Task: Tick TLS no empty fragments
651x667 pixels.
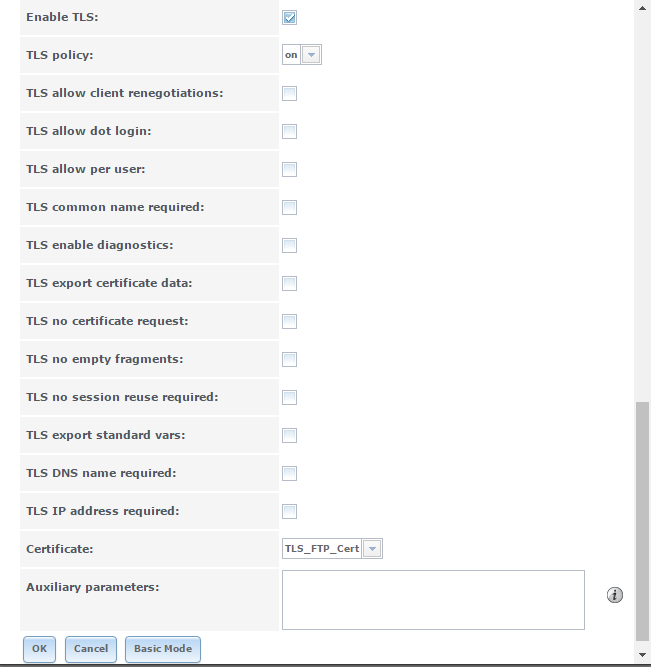Action: (x=289, y=359)
